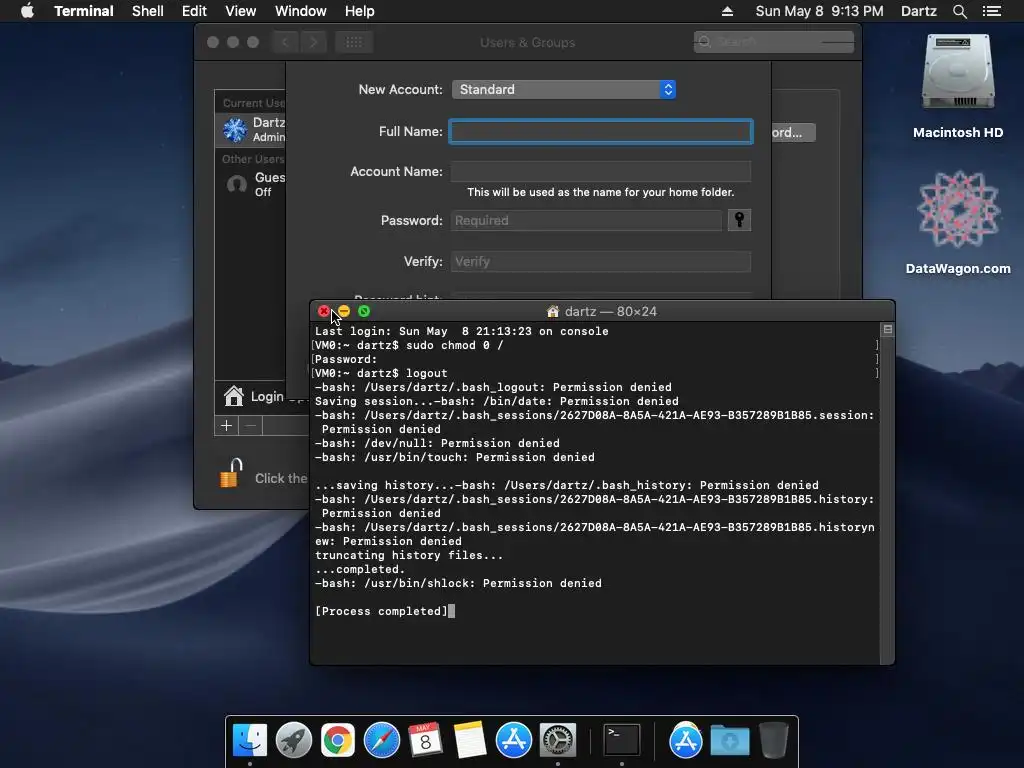The width and height of the screenshot is (1024, 768).
Task: Open Dartz fast user switching menu
Action: click(918, 11)
